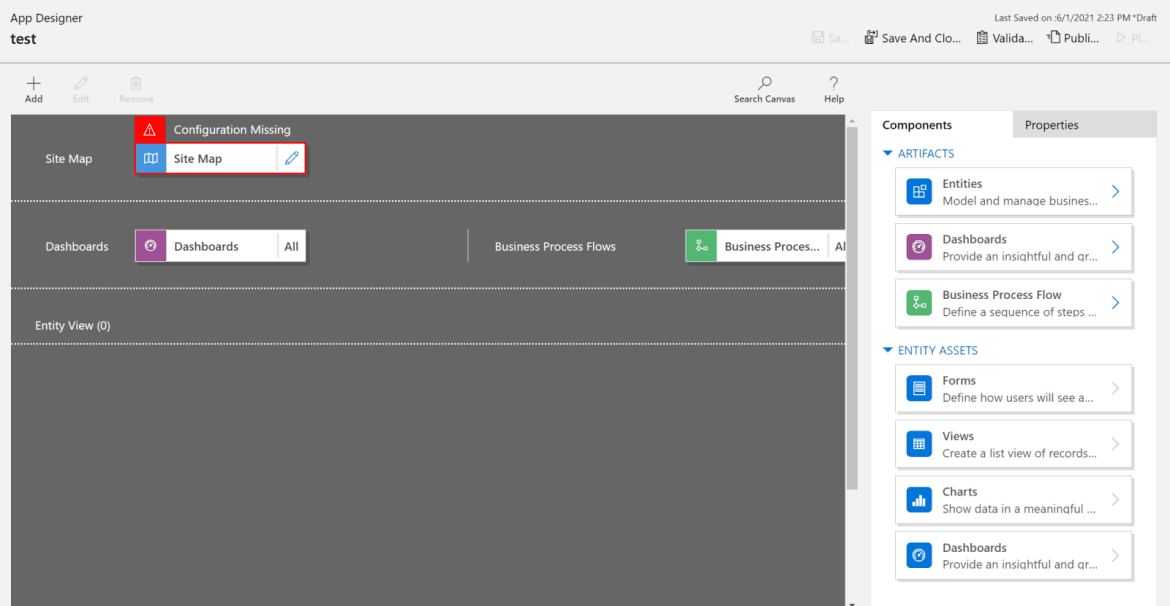Click the red Configuration Missing warning icon
Image resolution: width=1170 pixels, height=606 pixels.
[x=150, y=130]
